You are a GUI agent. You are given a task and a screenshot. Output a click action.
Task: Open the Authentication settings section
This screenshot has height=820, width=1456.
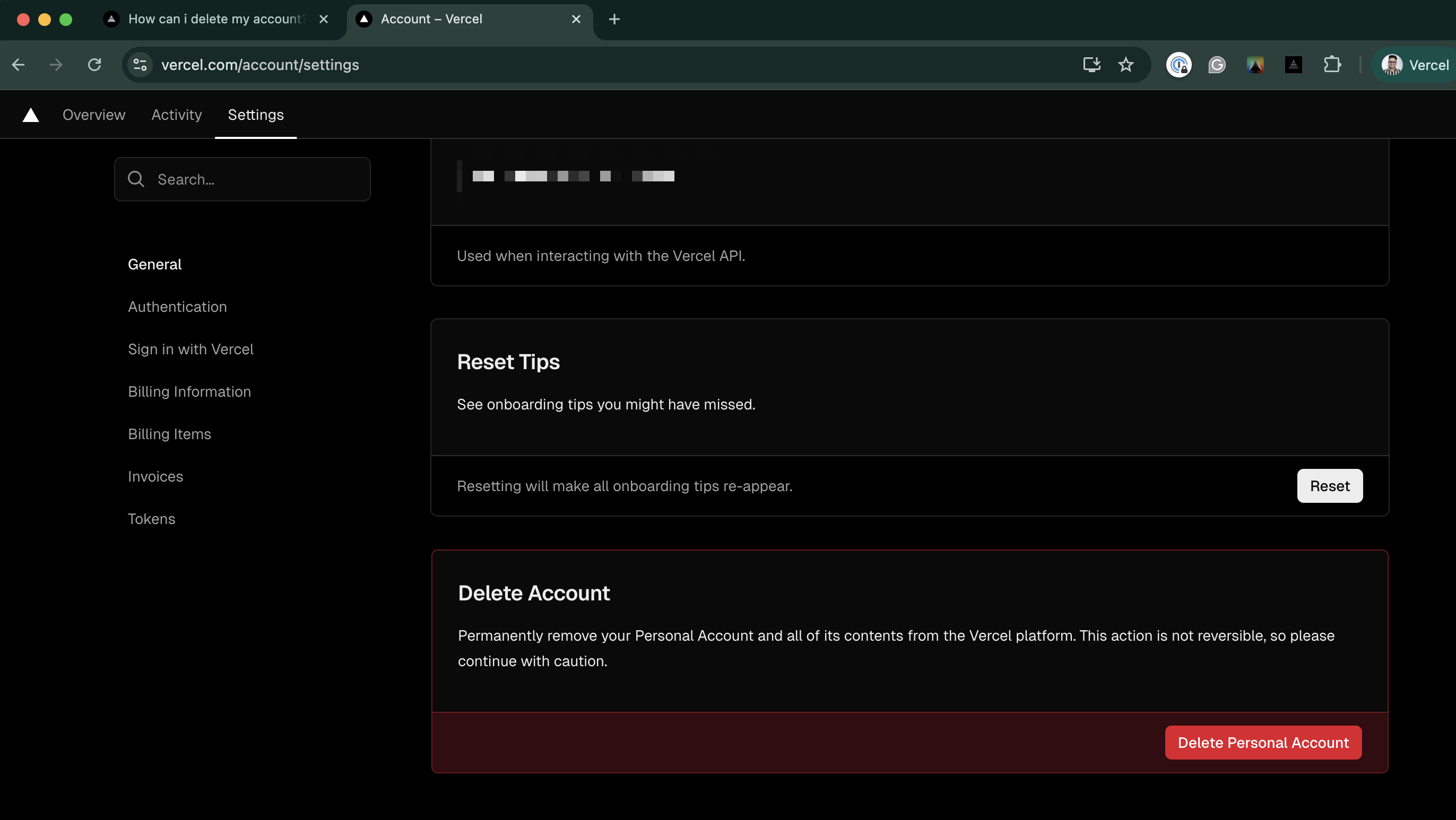(177, 307)
